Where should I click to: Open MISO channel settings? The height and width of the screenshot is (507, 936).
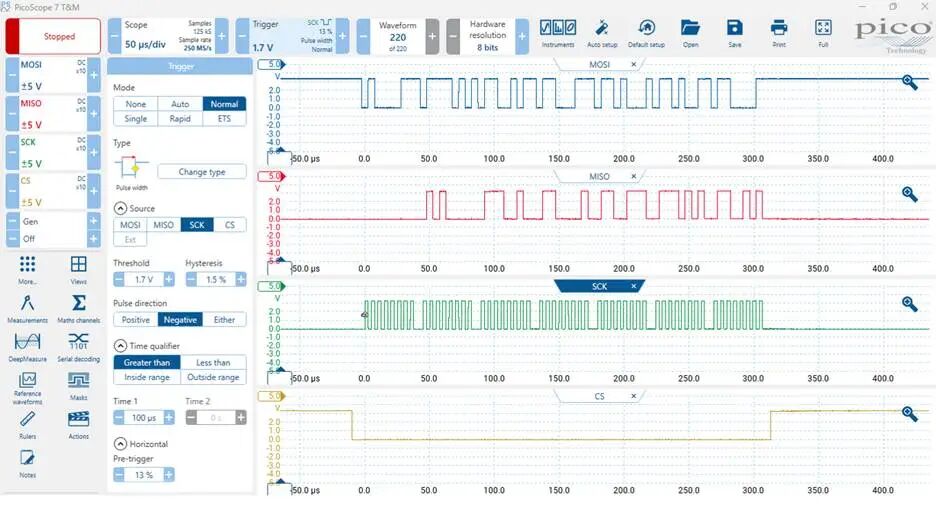tap(53, 114)
